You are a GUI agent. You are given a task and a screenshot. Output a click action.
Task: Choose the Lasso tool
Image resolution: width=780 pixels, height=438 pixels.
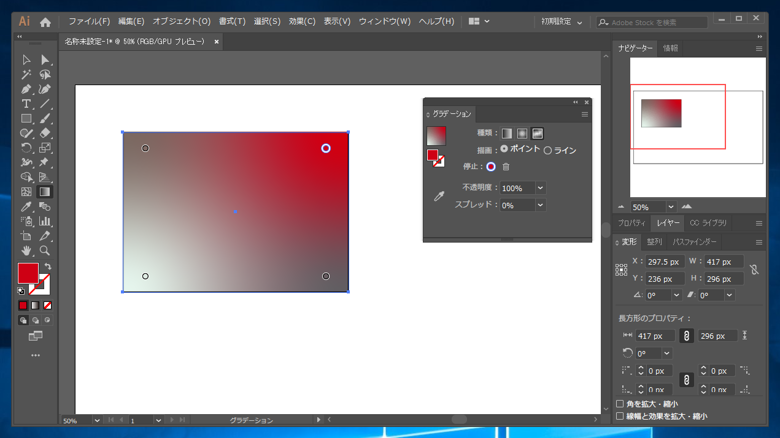45,75
